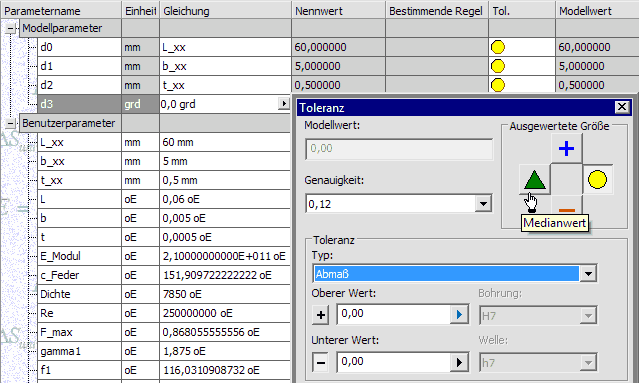Click the Tol. column header
Screen dimensions: 639x383
pos(522,10)
